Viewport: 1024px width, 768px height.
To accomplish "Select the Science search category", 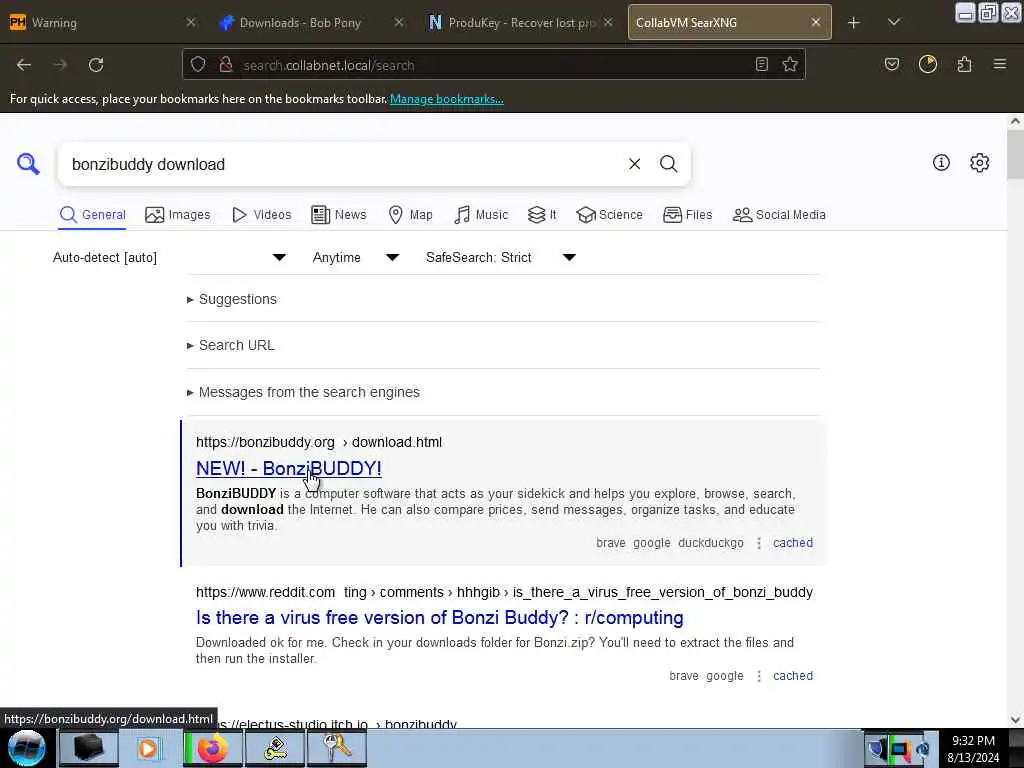I will click(610, 215).
